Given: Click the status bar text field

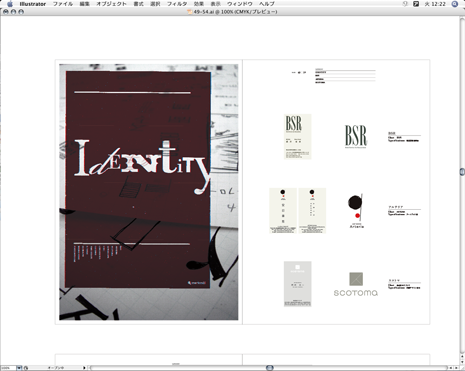Looking at the screenshot, I should pos(55,368).
